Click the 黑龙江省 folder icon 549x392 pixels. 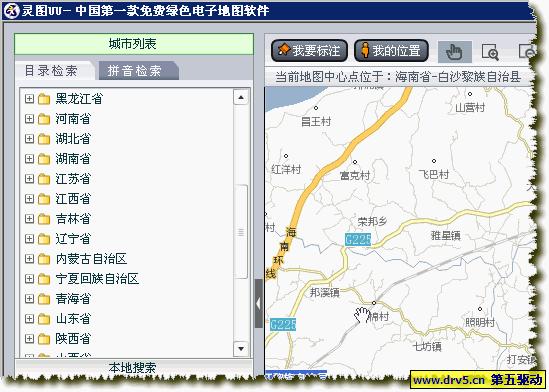[x=44, y=99]
